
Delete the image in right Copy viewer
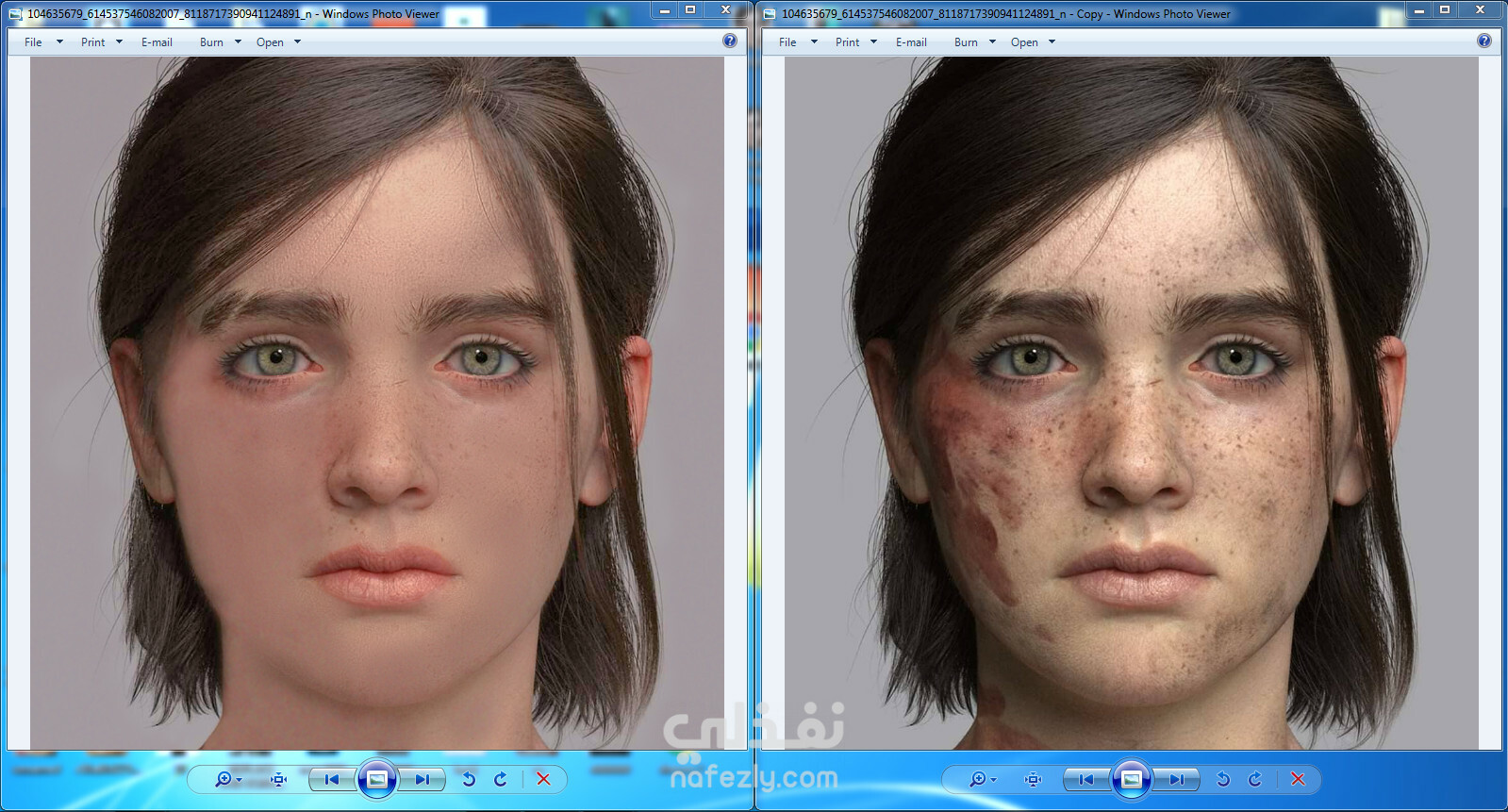click(1298, 779)
